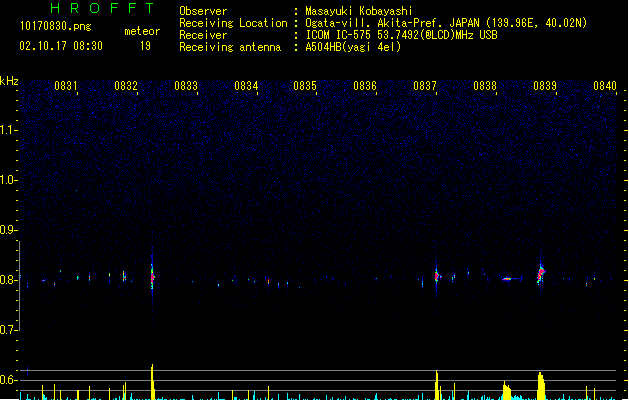629x400 pixels.
Task: Click receiver value ICOM IC-575 53.7492 MHz
Action: coord(402,35)
